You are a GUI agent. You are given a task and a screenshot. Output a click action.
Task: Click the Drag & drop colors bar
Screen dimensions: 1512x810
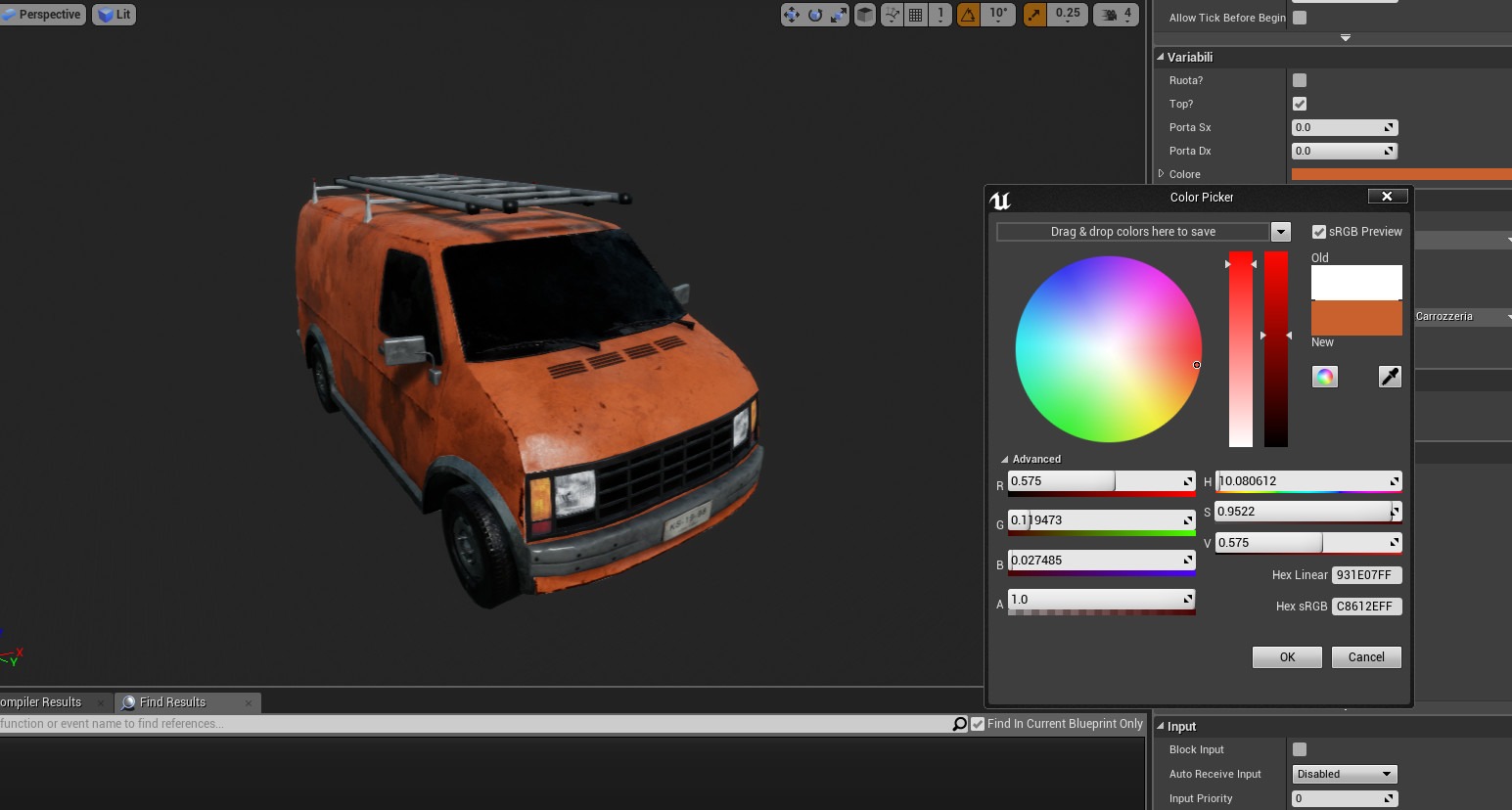click(1132, 232)
